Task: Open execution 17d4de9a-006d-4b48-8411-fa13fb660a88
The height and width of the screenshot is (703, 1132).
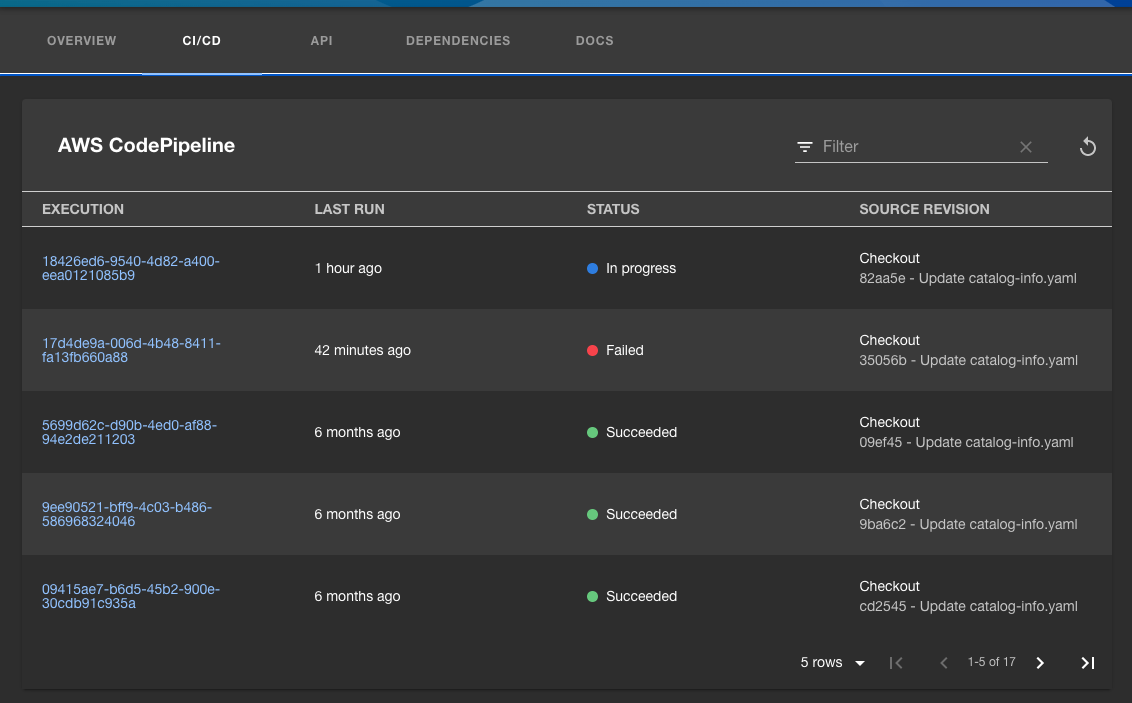Action: click(131, 350)
